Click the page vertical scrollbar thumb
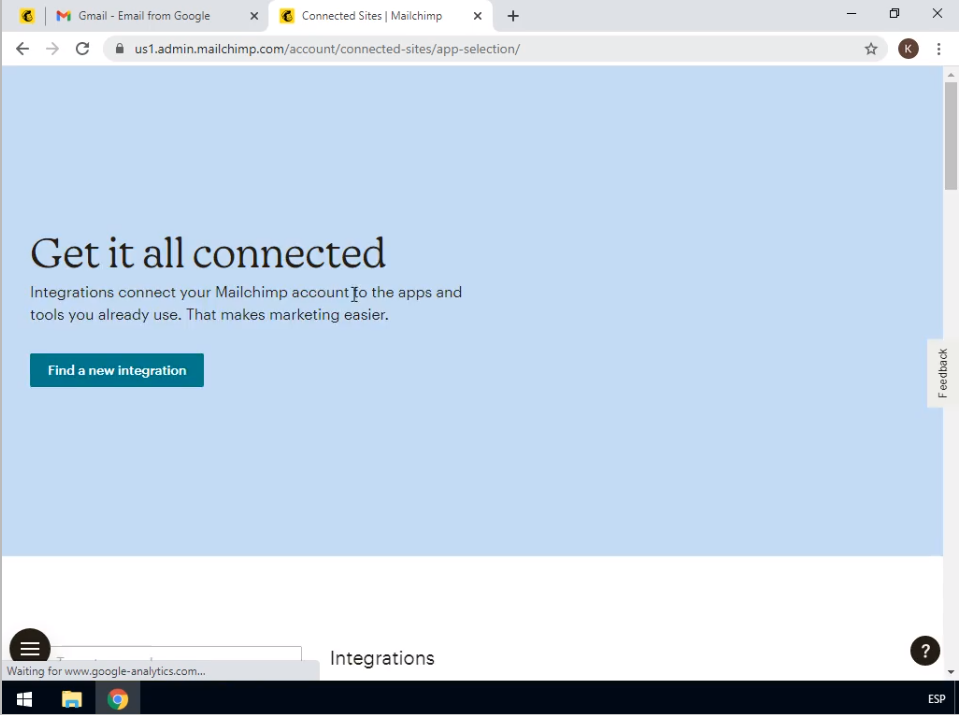 click(x=950, y=136)
